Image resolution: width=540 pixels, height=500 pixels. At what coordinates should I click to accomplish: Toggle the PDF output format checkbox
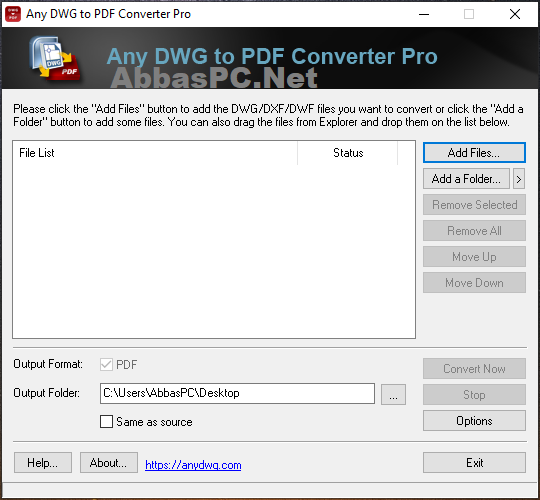point(106,364)
